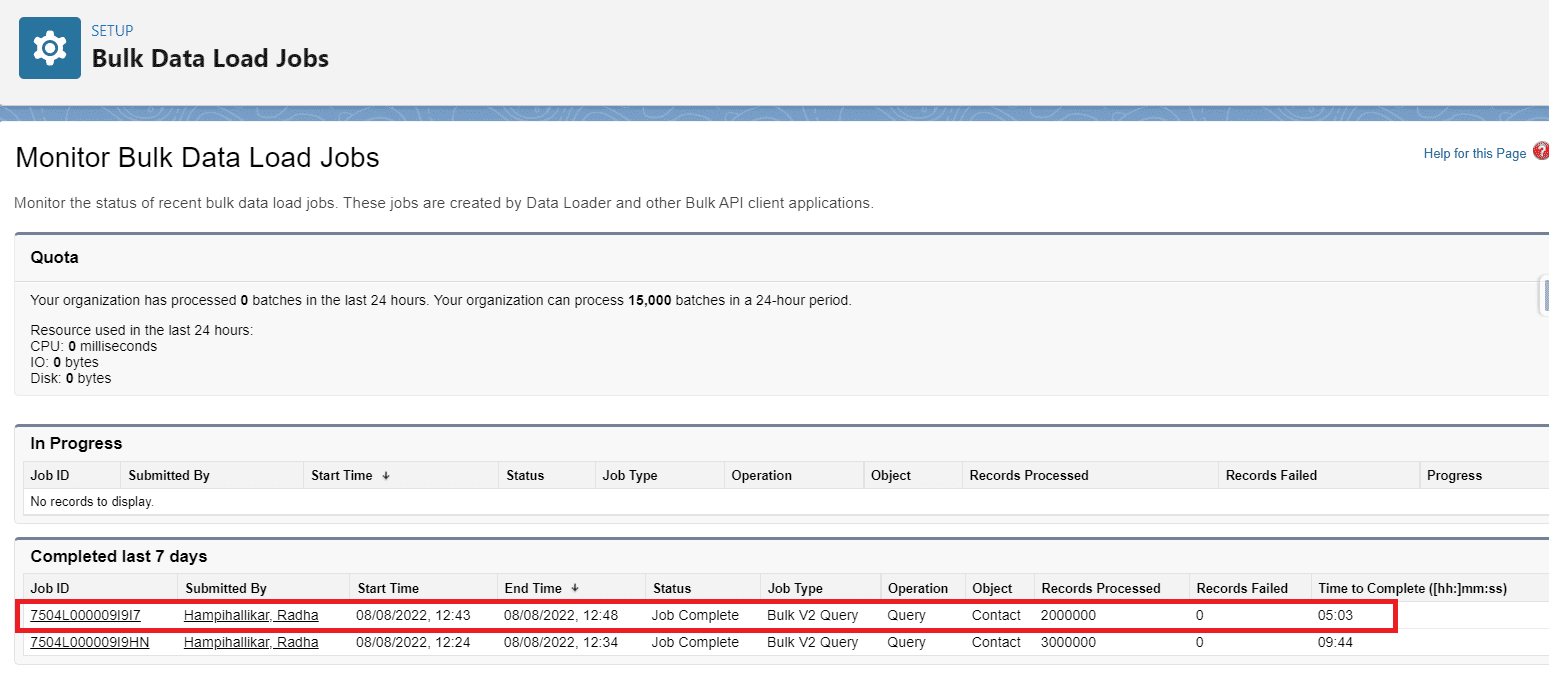
Task: Open job 7504L000009I9HN details
Action: click(x=89, y=642)
